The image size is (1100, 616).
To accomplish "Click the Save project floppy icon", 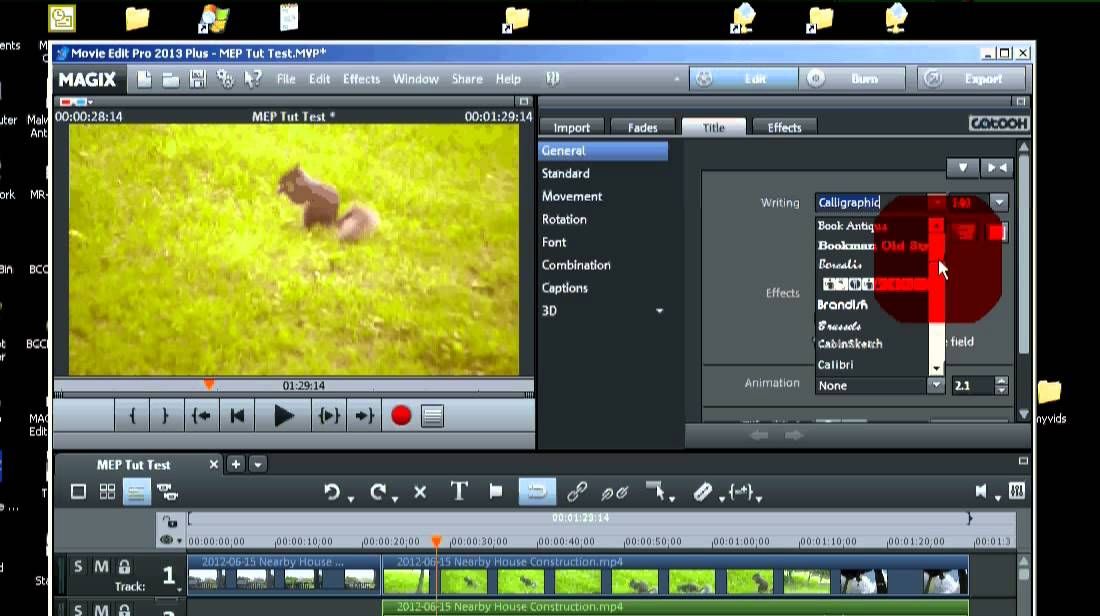I will (198, 79).
